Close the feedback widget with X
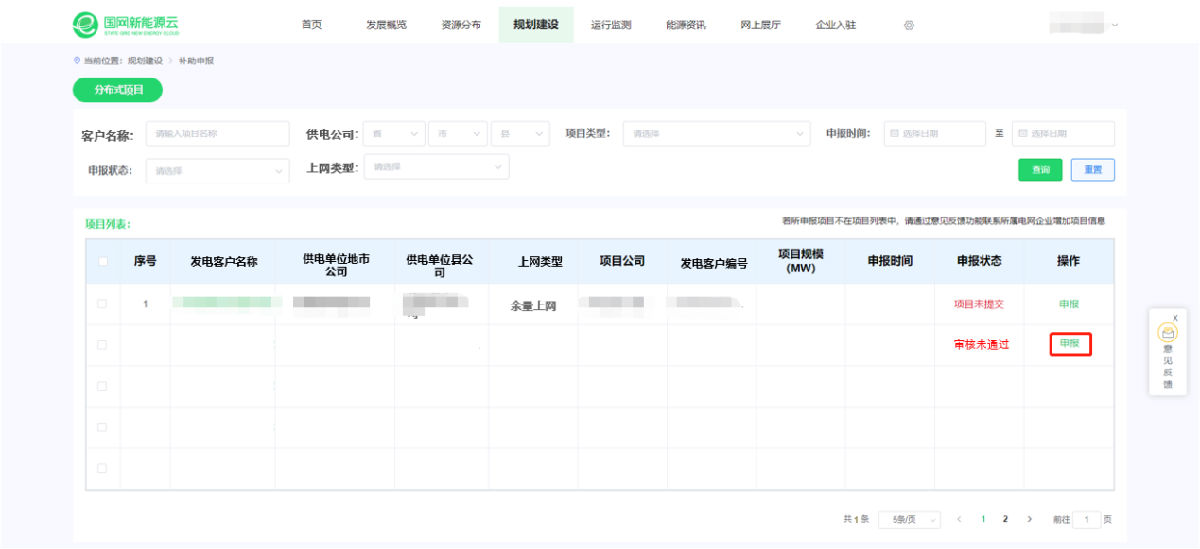 pyautogui.click(x=1175, y=318)
